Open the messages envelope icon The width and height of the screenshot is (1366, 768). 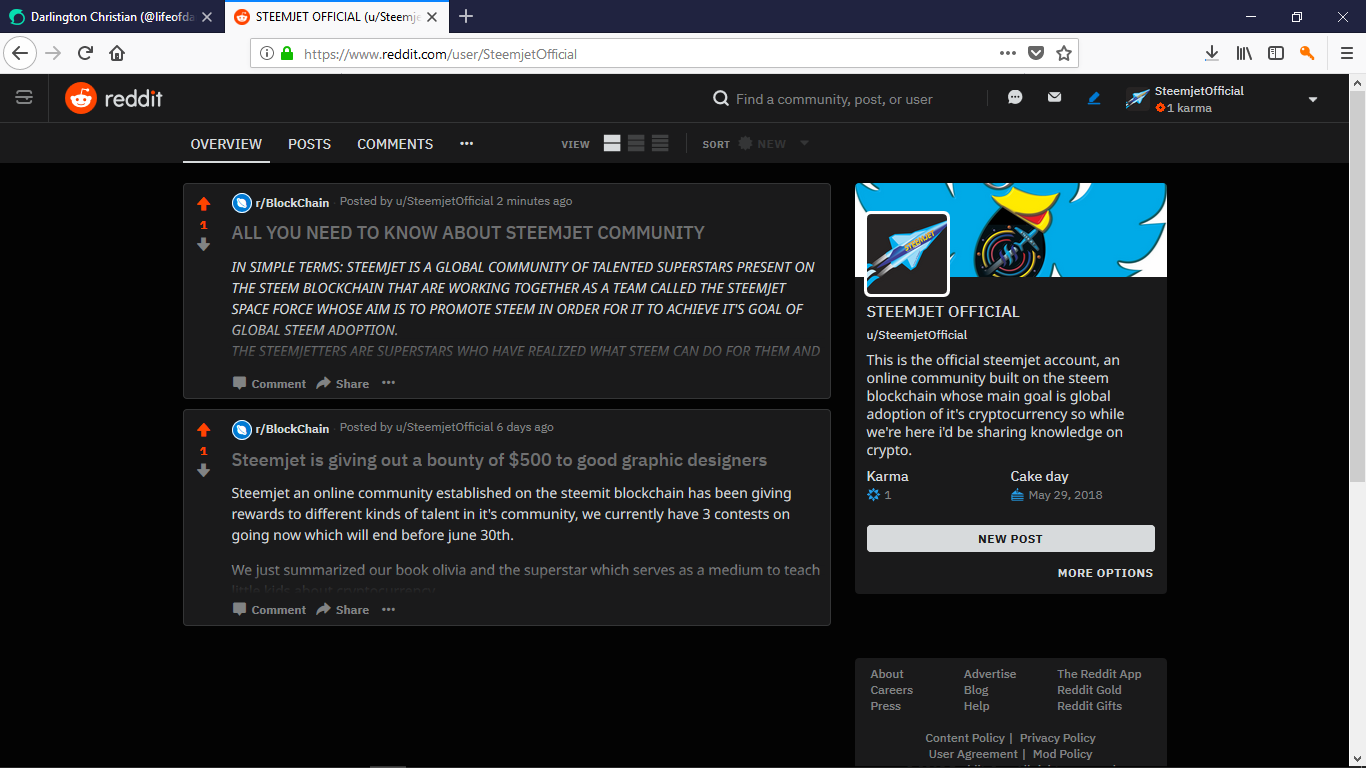click(1054, 97)
